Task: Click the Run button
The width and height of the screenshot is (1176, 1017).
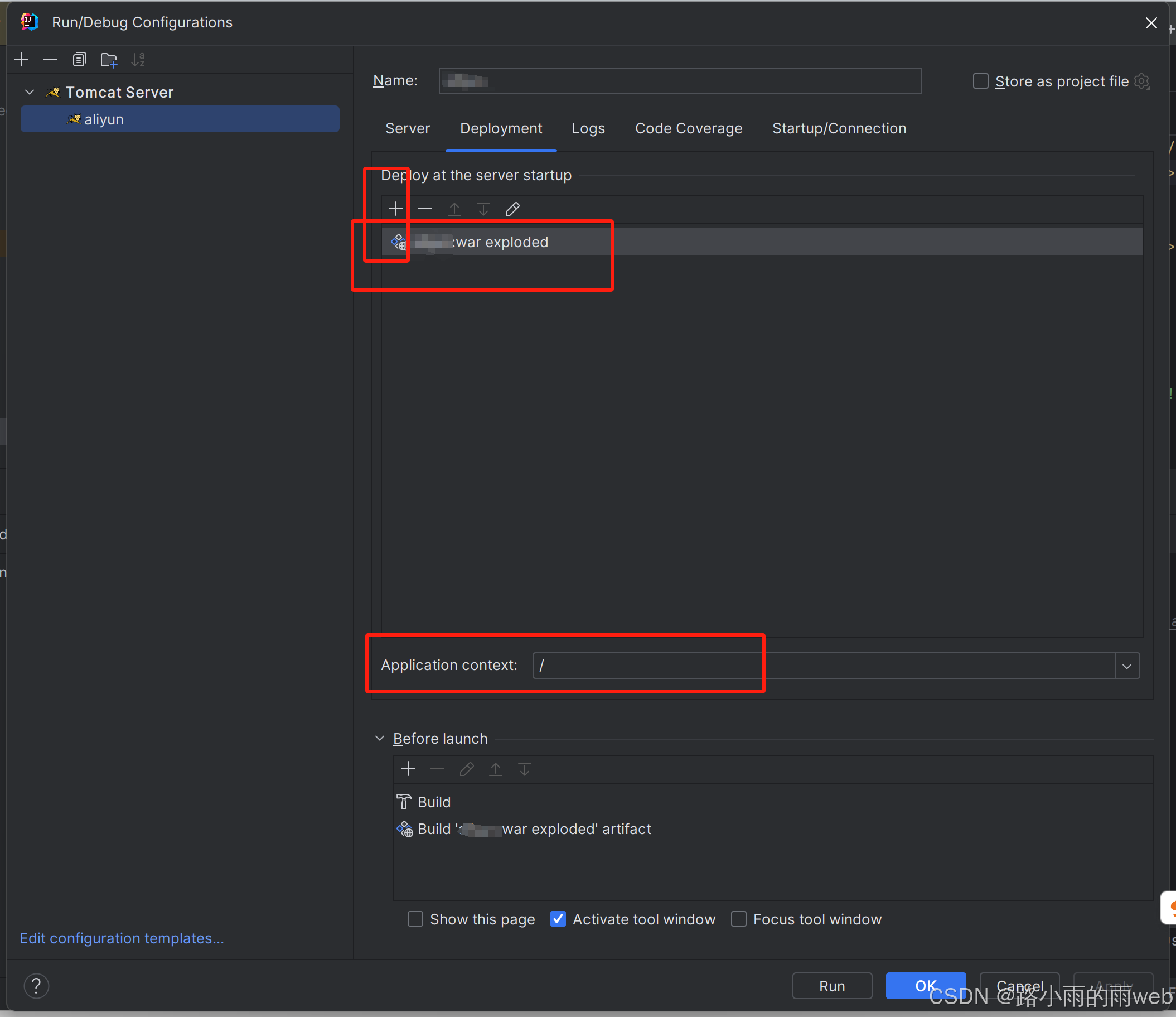Action: coord(831,986)
